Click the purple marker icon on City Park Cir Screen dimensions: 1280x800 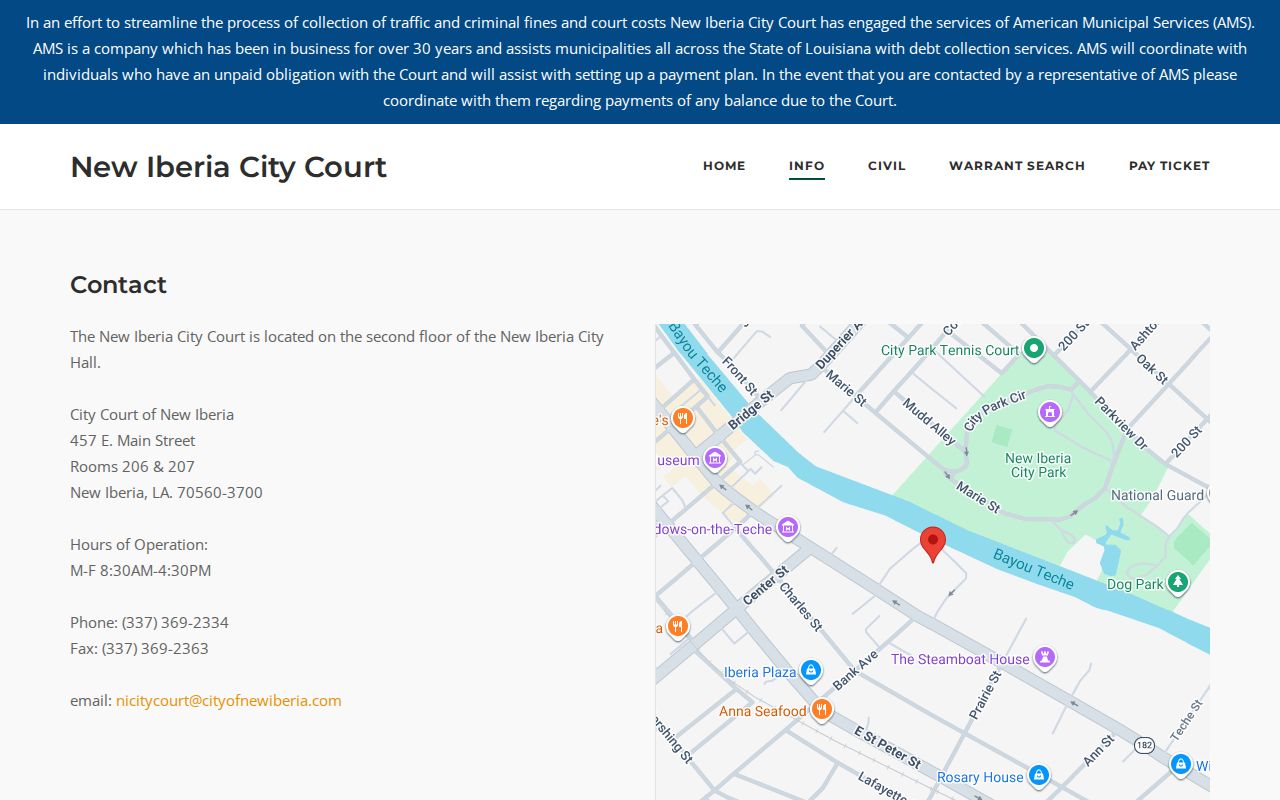(x=1049, y=412)
